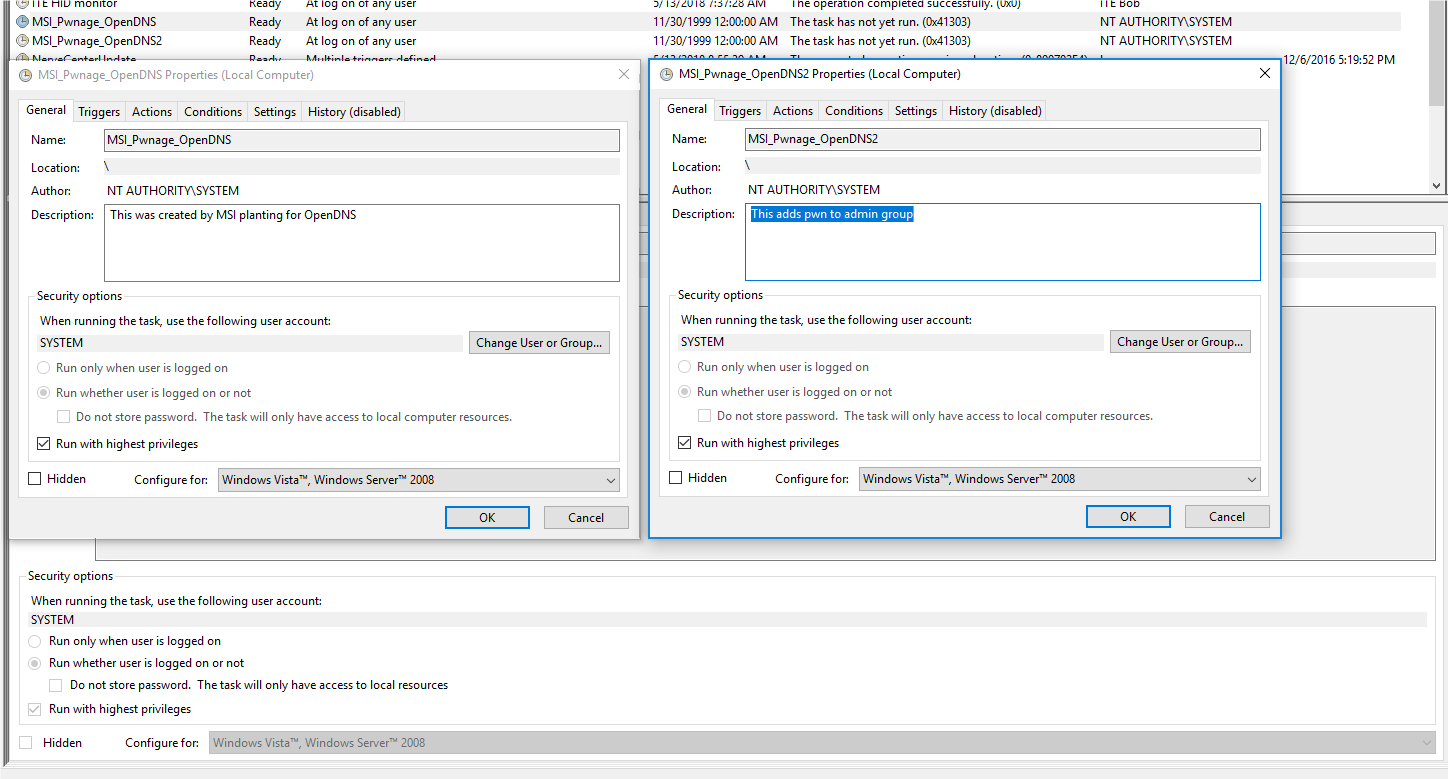
Task: Click Description box with MSI planting for OpenDNS text
Action: tap(362, 243)
